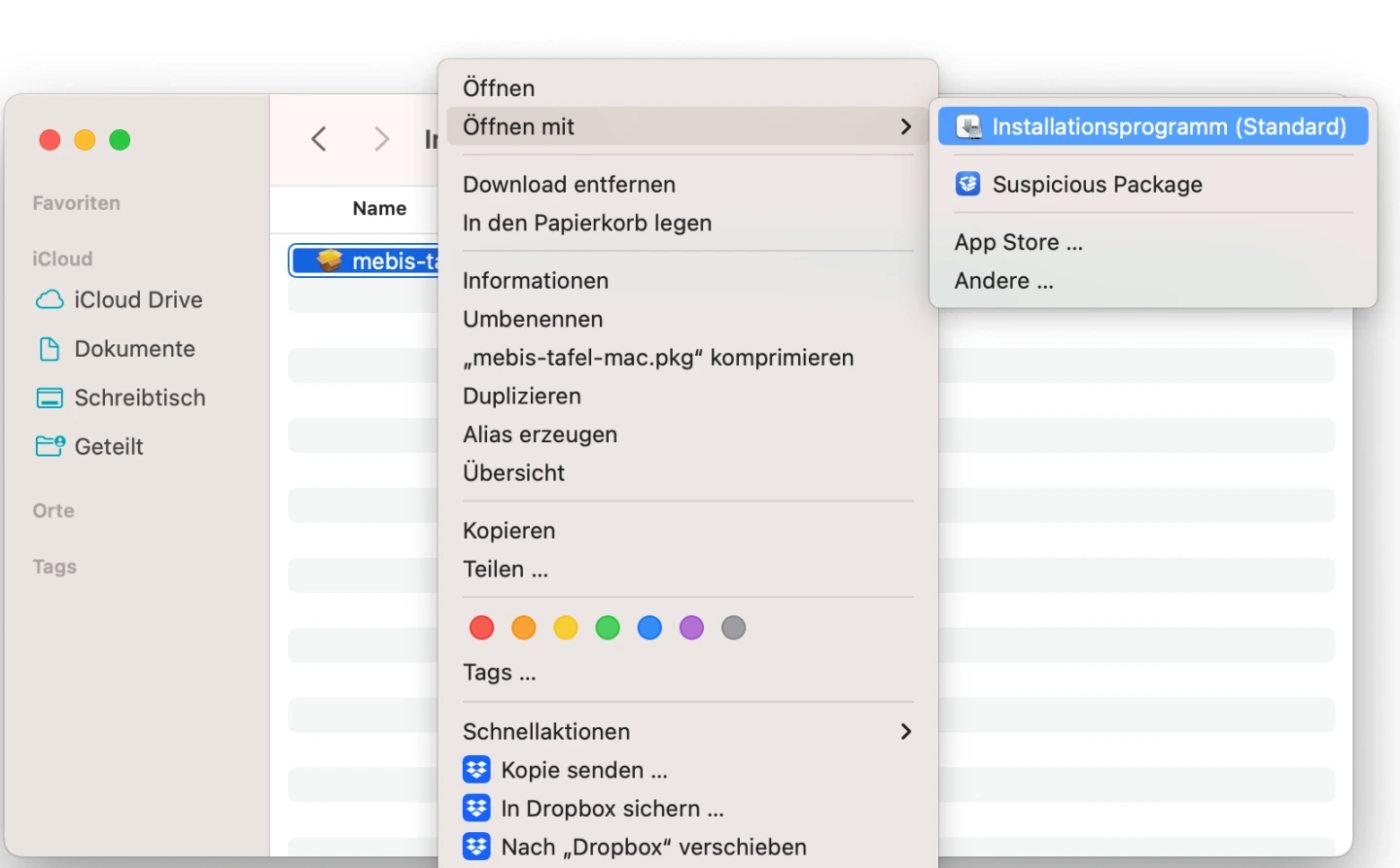The image size is (1400, 868).
Task: Click the Installationsprogramm app icon
Action: (968, 126)
